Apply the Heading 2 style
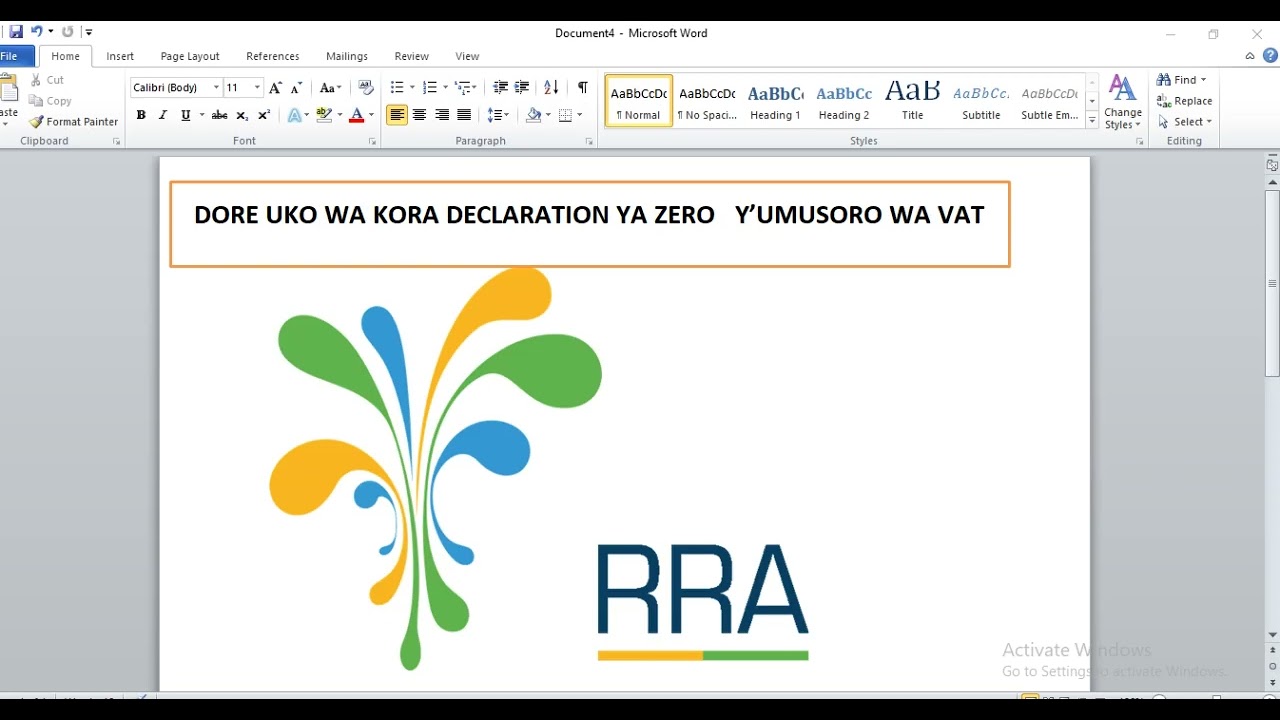 [844, 101]
